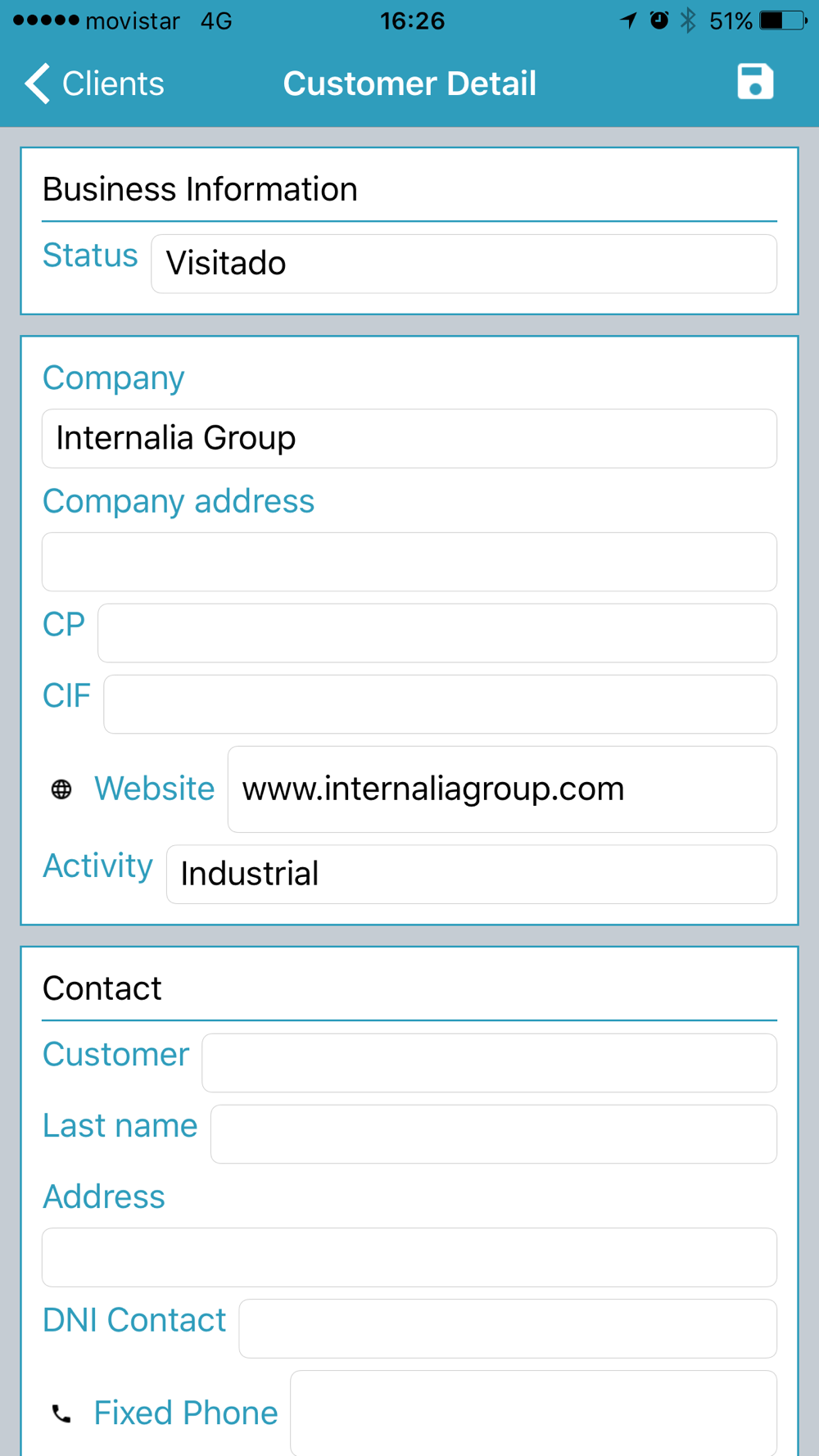
Task: Tap the save disk icon
Action: (x=755, y=82)
